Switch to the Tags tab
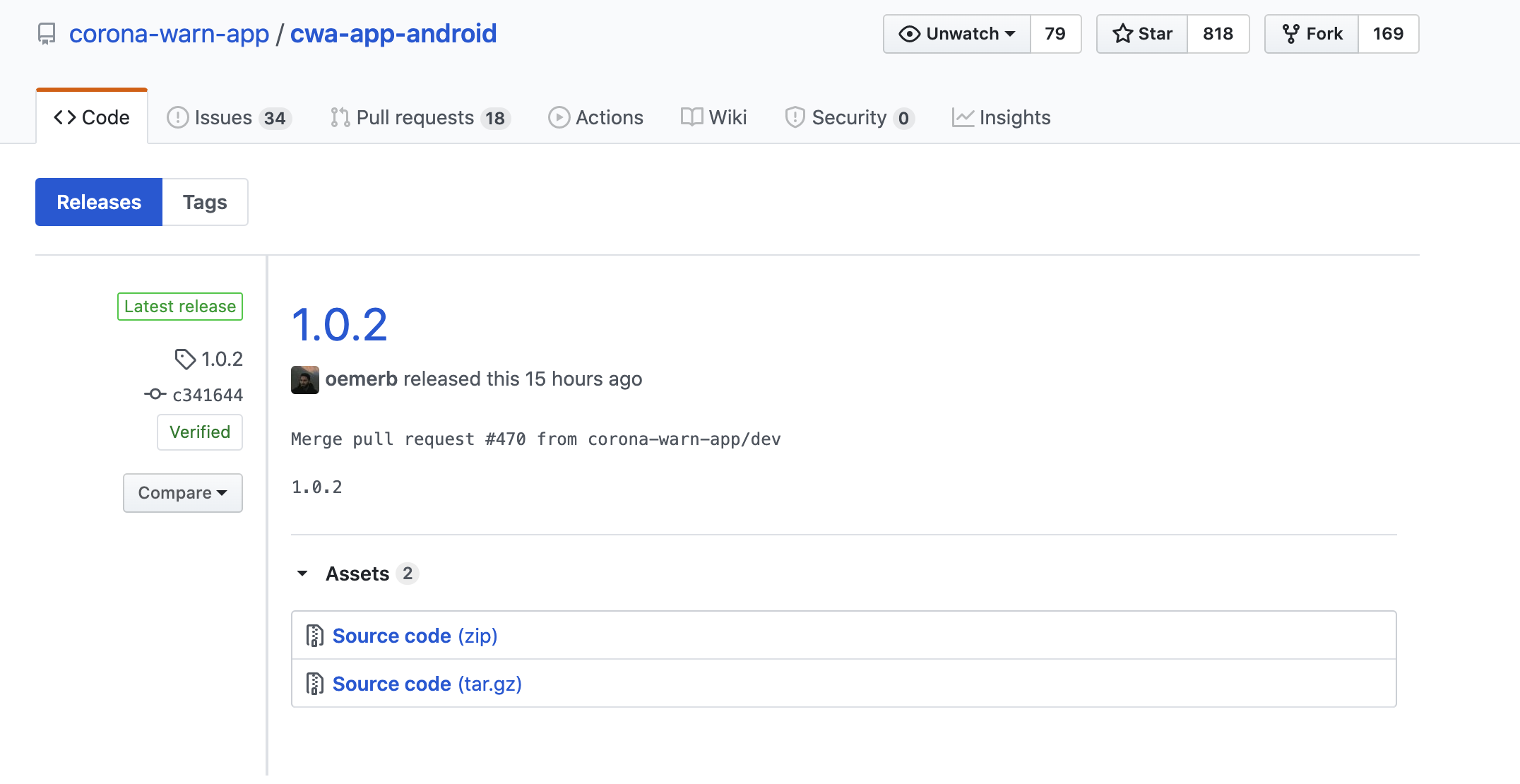Image resolution: width=1520 pixels, height=784 pixels. tap(205, 202)
